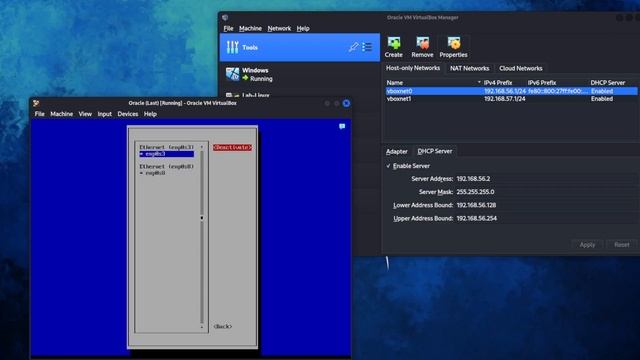This screenshot has width=640, height=360.
Task: Click the 192.168.56.1/24 IPv4 prefix cell
Action: (504, 91)
